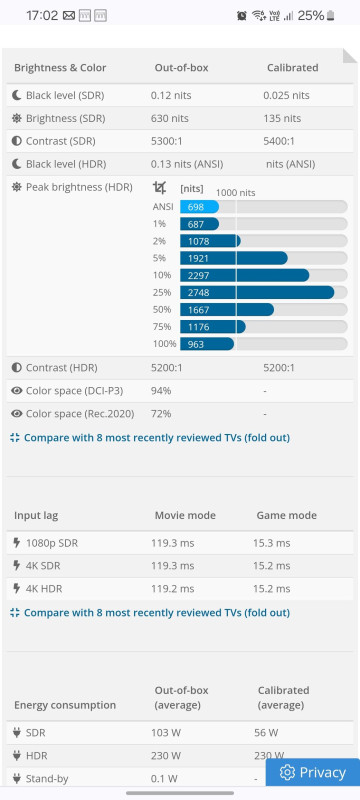
Task: Click the lightning icon beside 1080p SDR
Action: [x=17, y=543]
